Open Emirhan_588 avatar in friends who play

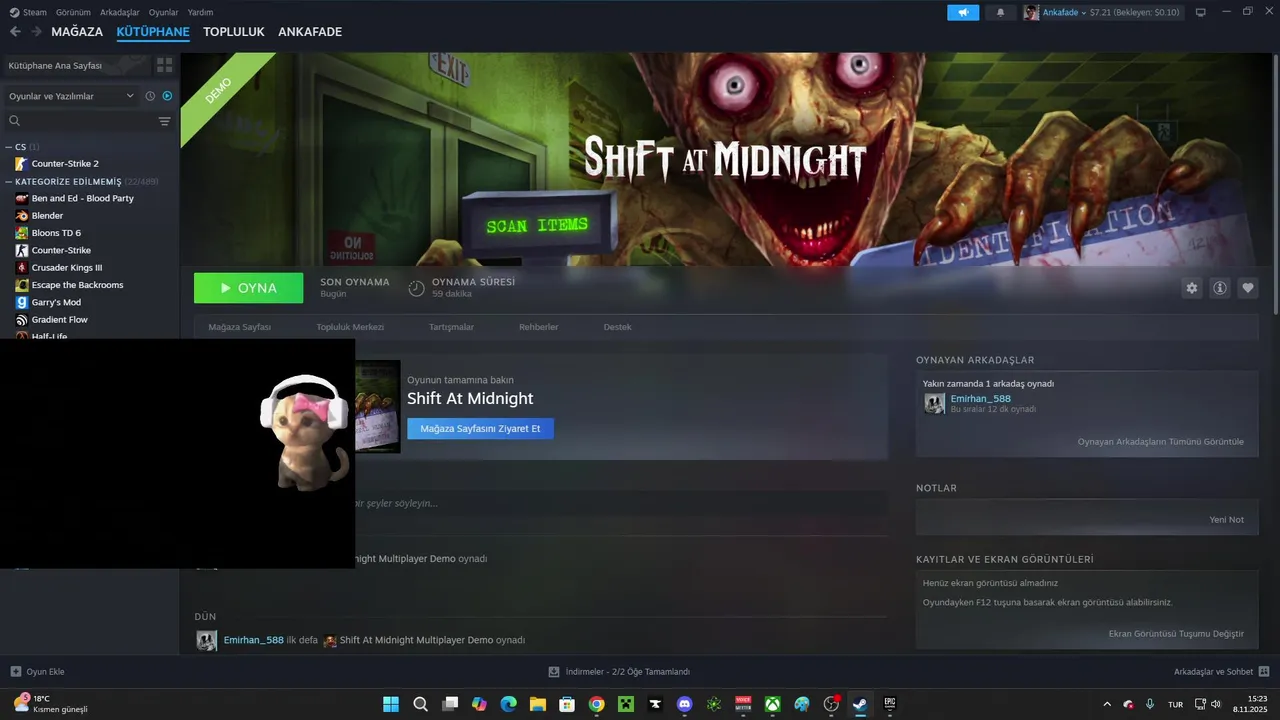coord(934,403)
